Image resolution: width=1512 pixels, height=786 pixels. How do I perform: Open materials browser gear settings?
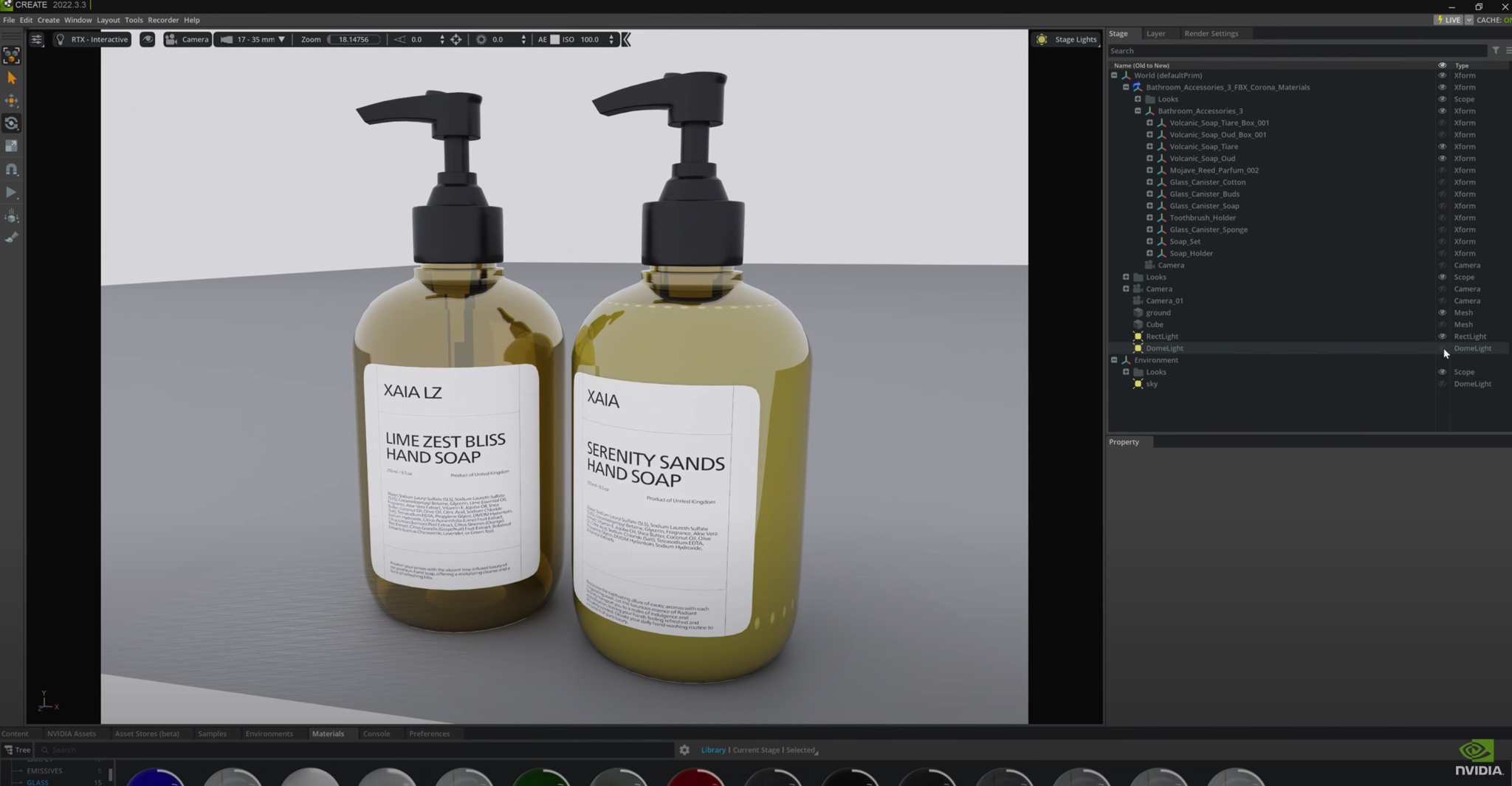(x=684, y=750)
